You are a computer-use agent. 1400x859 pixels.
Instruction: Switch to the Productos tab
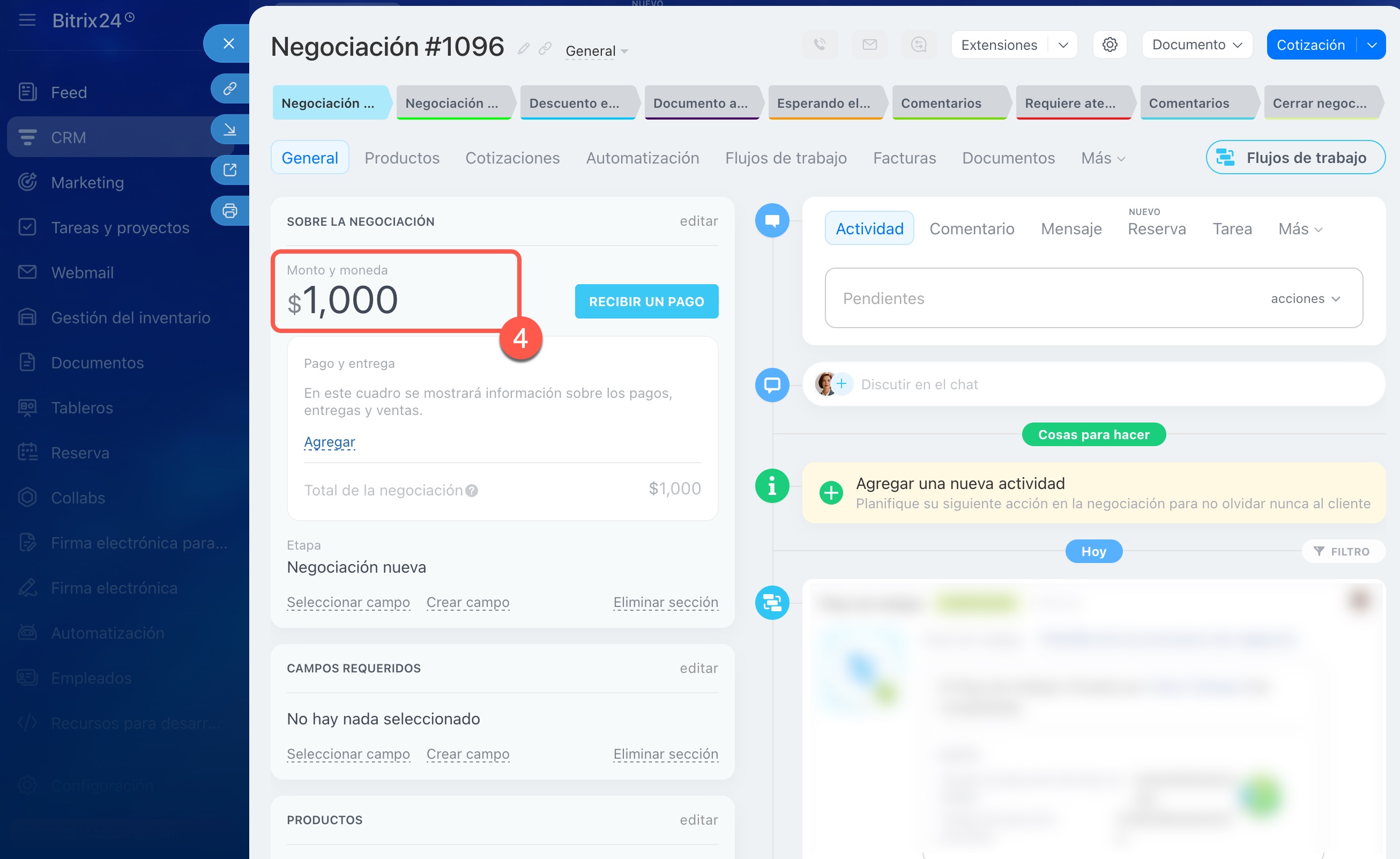coord(401,158)
